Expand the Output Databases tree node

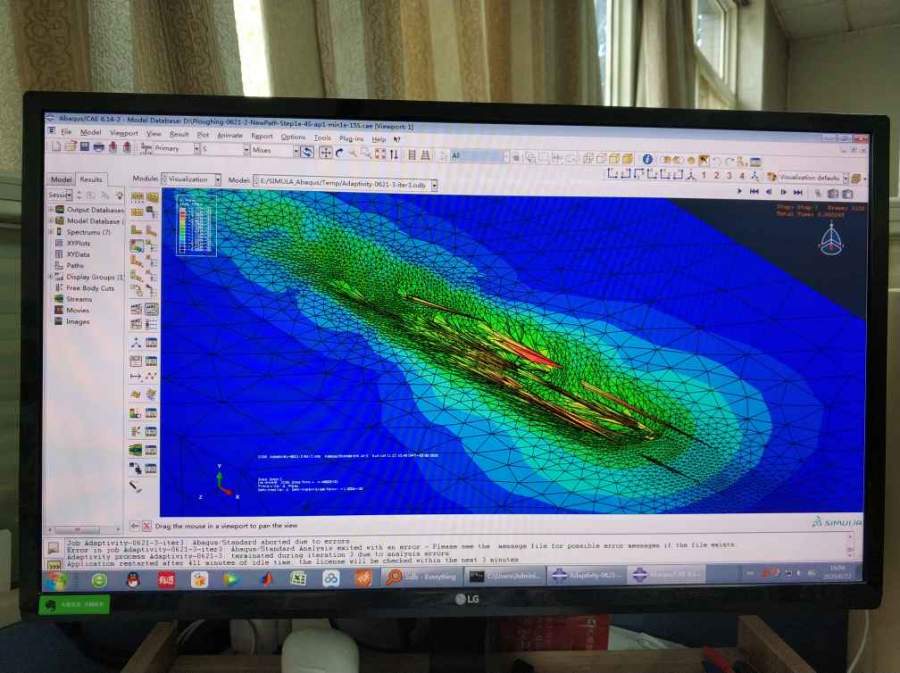tap(51, 209)
